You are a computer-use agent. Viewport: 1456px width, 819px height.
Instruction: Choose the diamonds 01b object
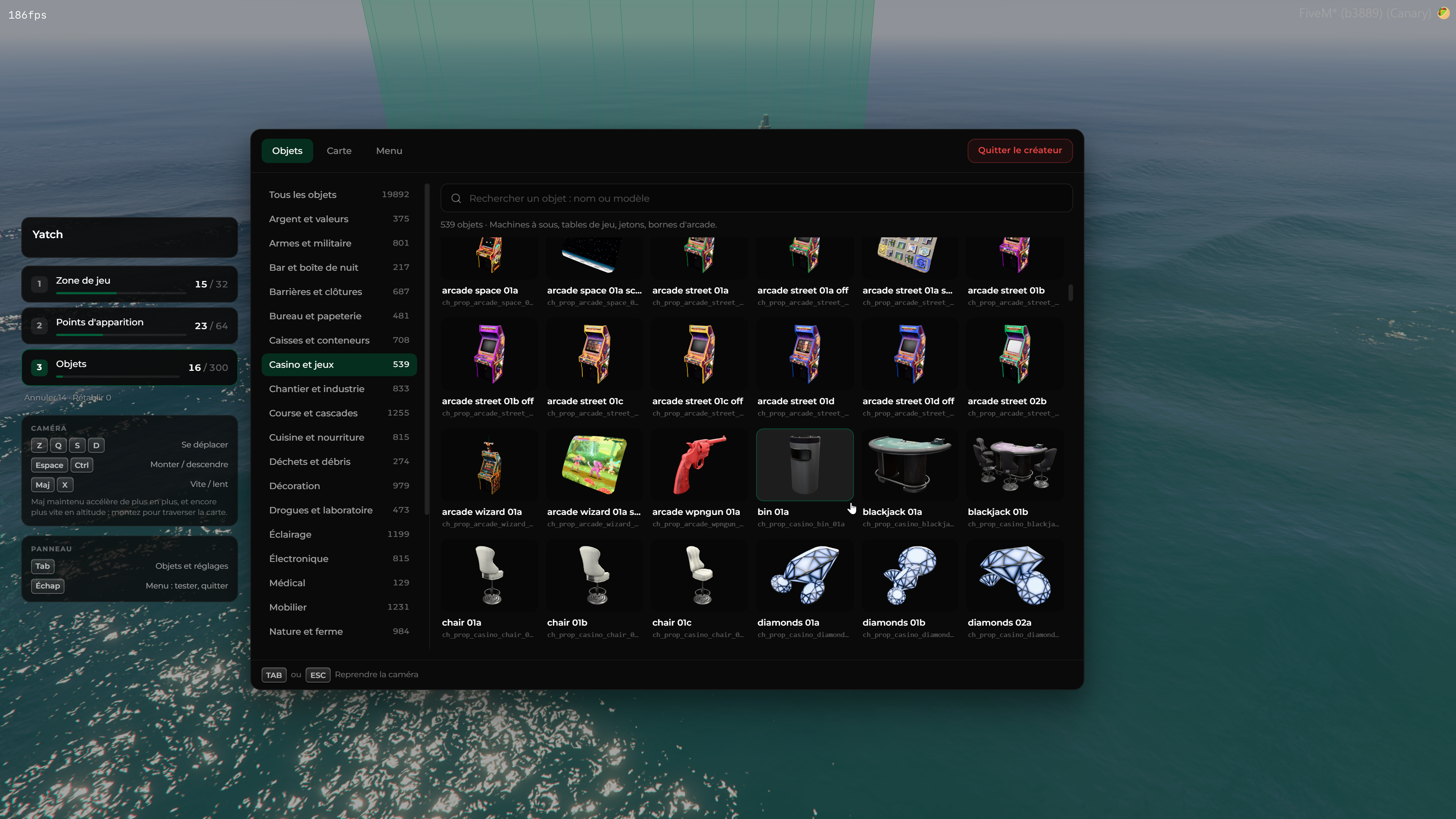click(x=910, y=576)
